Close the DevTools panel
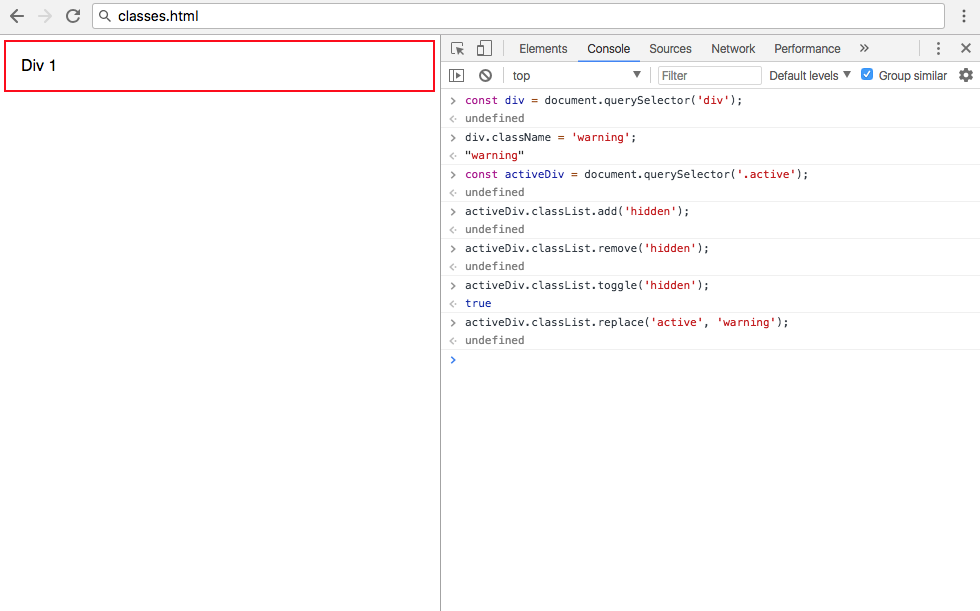 [x=965, y=49]
